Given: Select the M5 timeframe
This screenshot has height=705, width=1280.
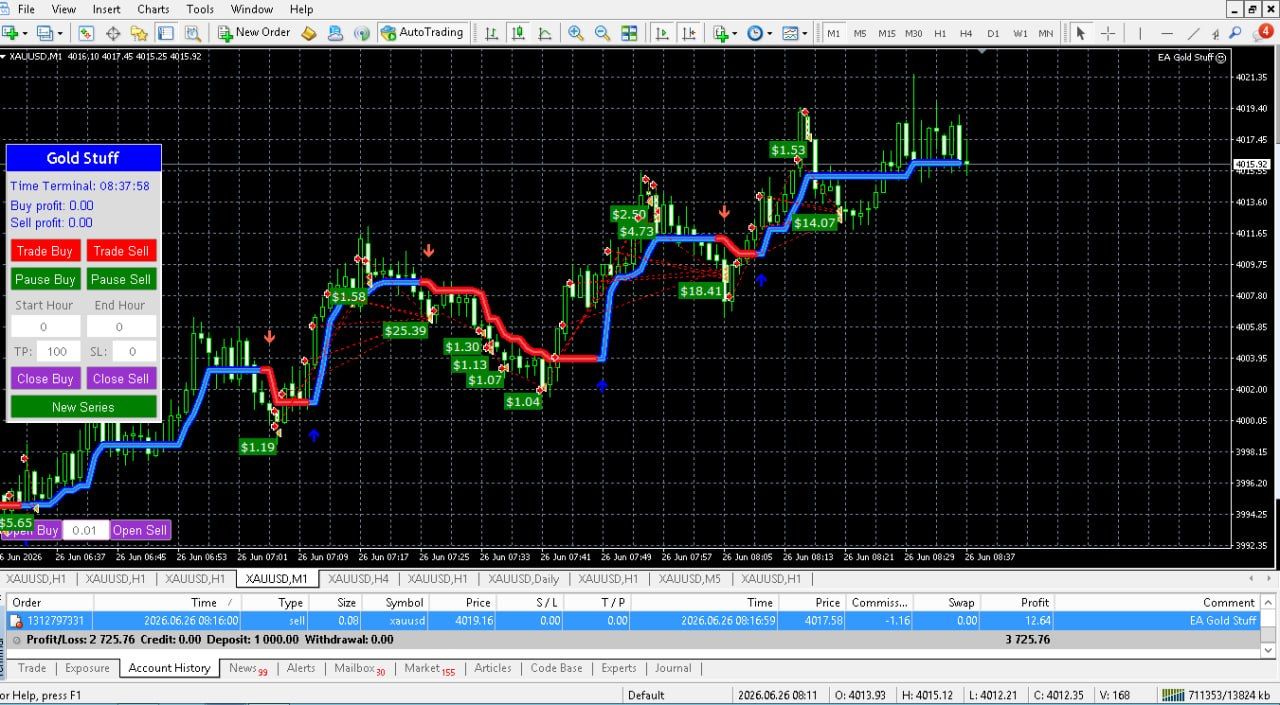Looking at the screenshot, I should (860, 33).
